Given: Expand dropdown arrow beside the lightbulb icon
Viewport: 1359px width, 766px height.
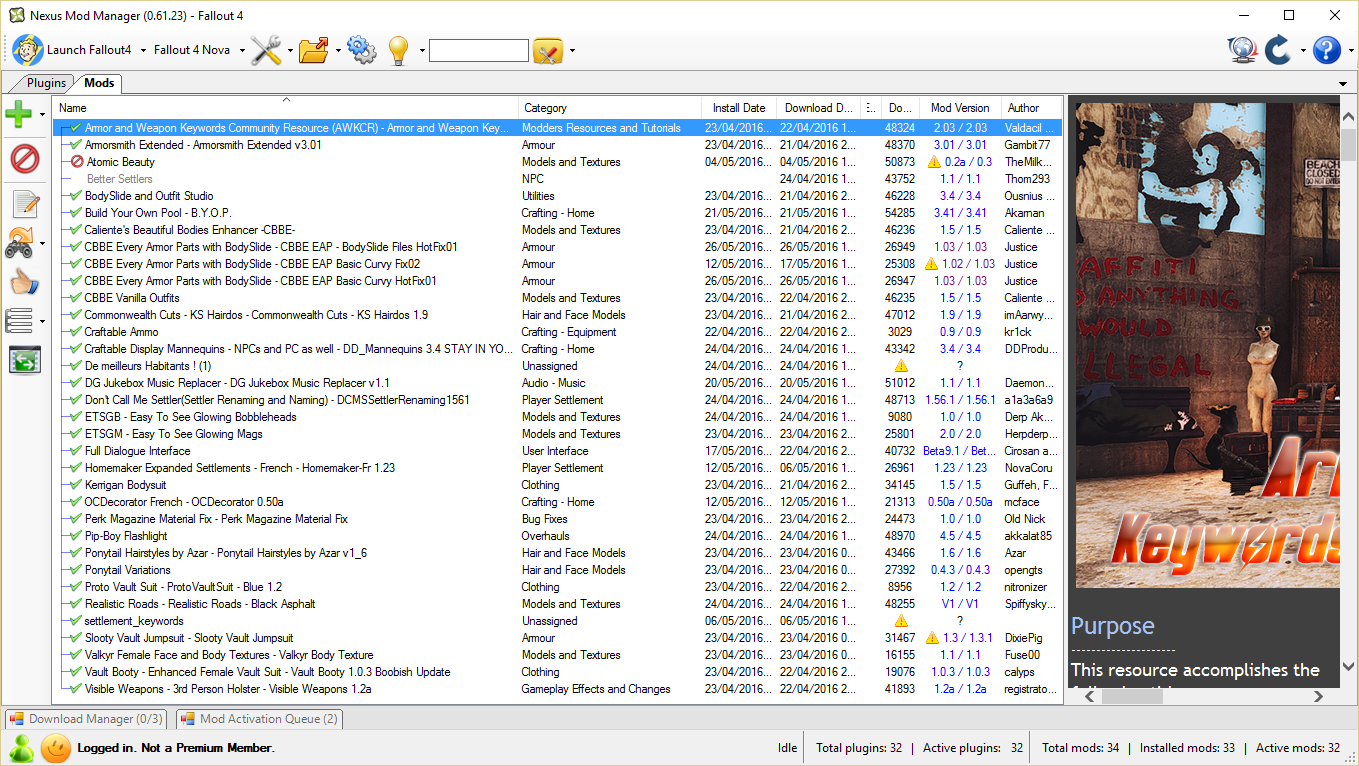Looking at the screenshot, I should tap(422, 50).
